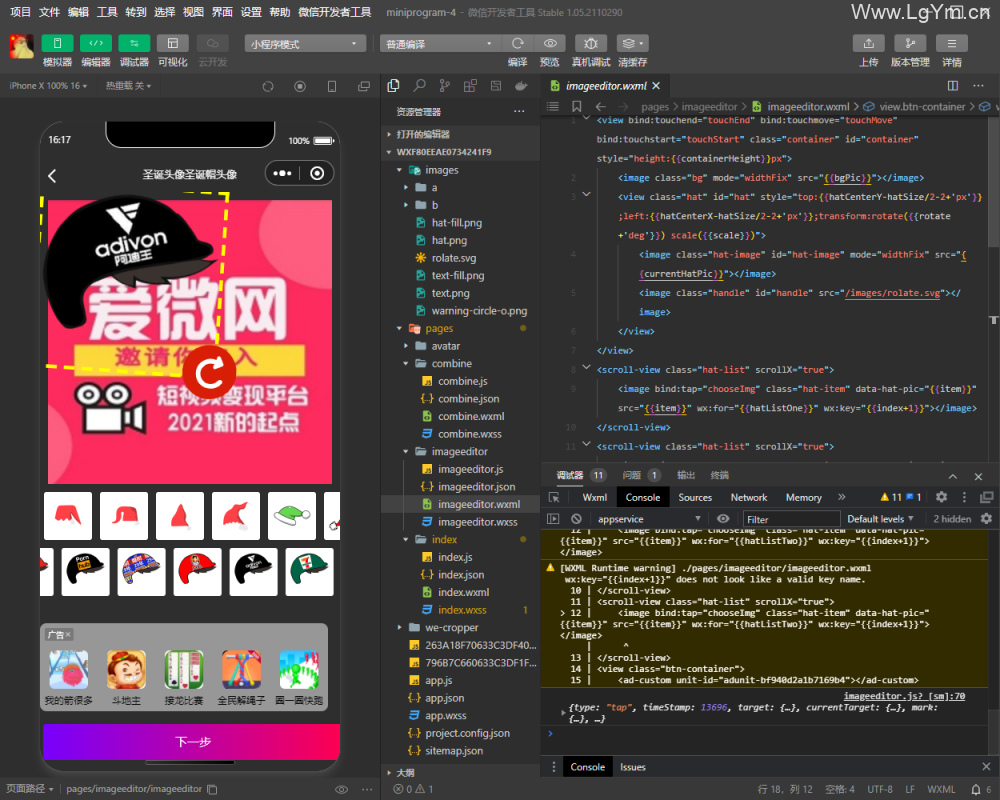Click the inspect element picker icon
Screen dimensions: 1000x800
[x=554, y=497]
